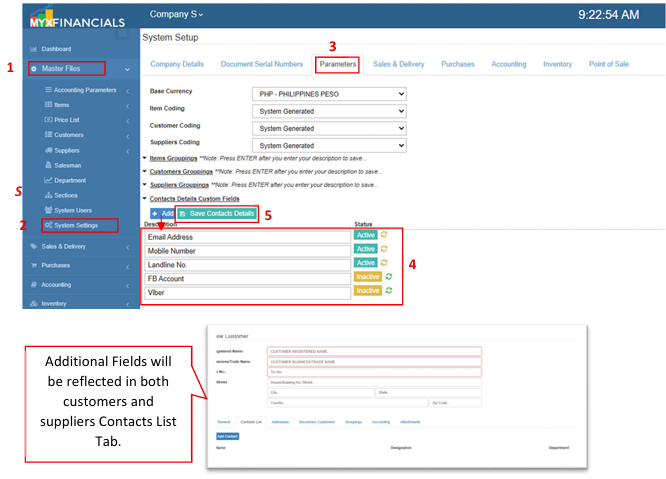Open the Company S dropdown in header
666x479 pixels.
coord(176,14)
